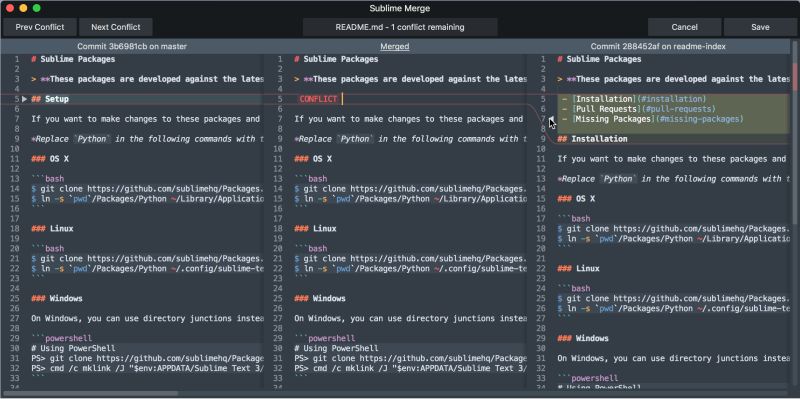Click '[Missing Packages](#missing-packages)' line in right pane

click(x=653, y=119)
